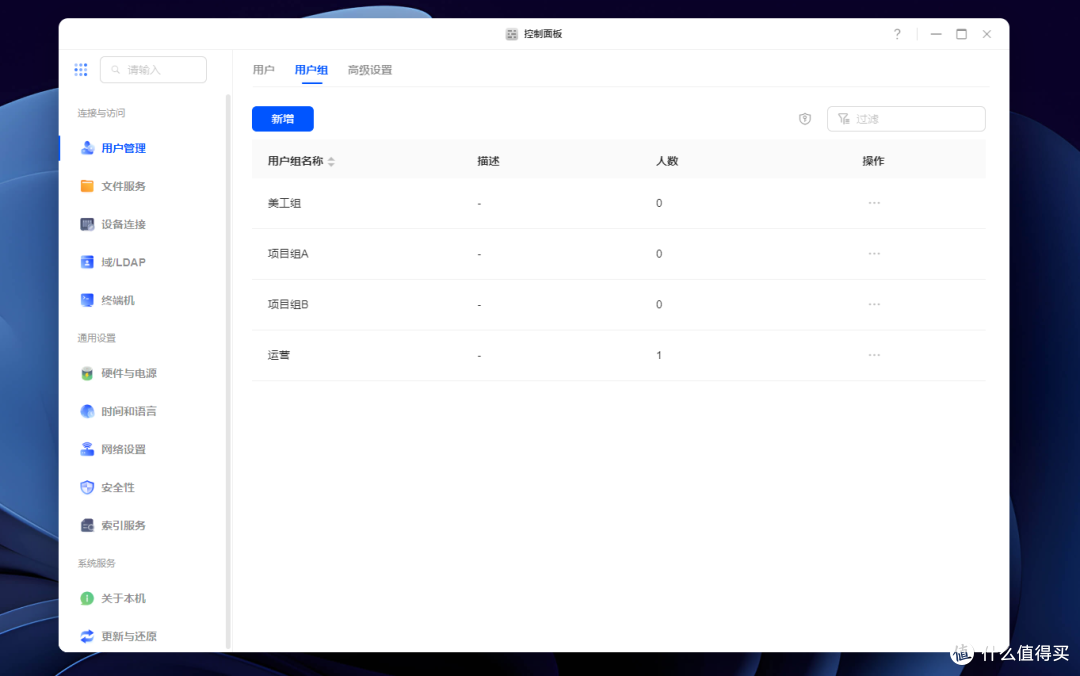Open actions menu for 项目组B row
Image resolution: width=1080 pixels, height=676 pixels.
pyautogui.click(x=874, y=305)
